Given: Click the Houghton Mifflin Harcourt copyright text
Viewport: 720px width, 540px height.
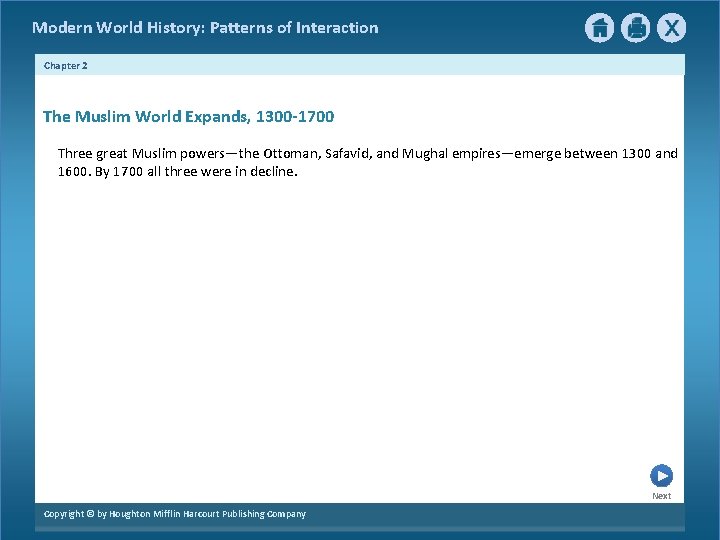Looking at the screenshot, I should pos(175,514).
